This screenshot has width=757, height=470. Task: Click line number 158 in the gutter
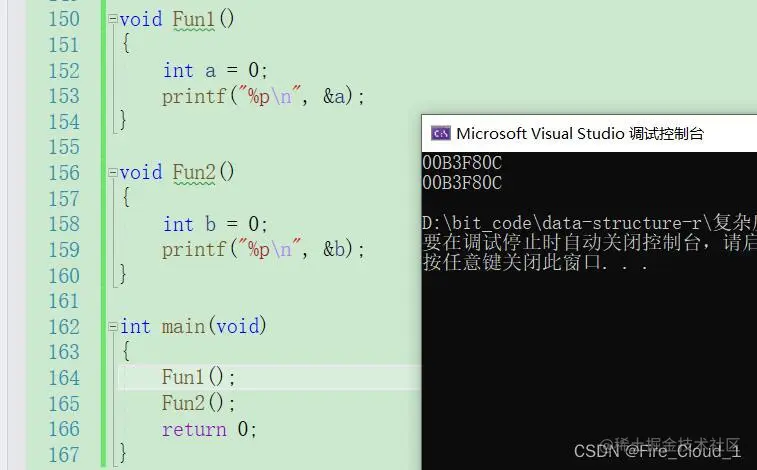(64, 224)
